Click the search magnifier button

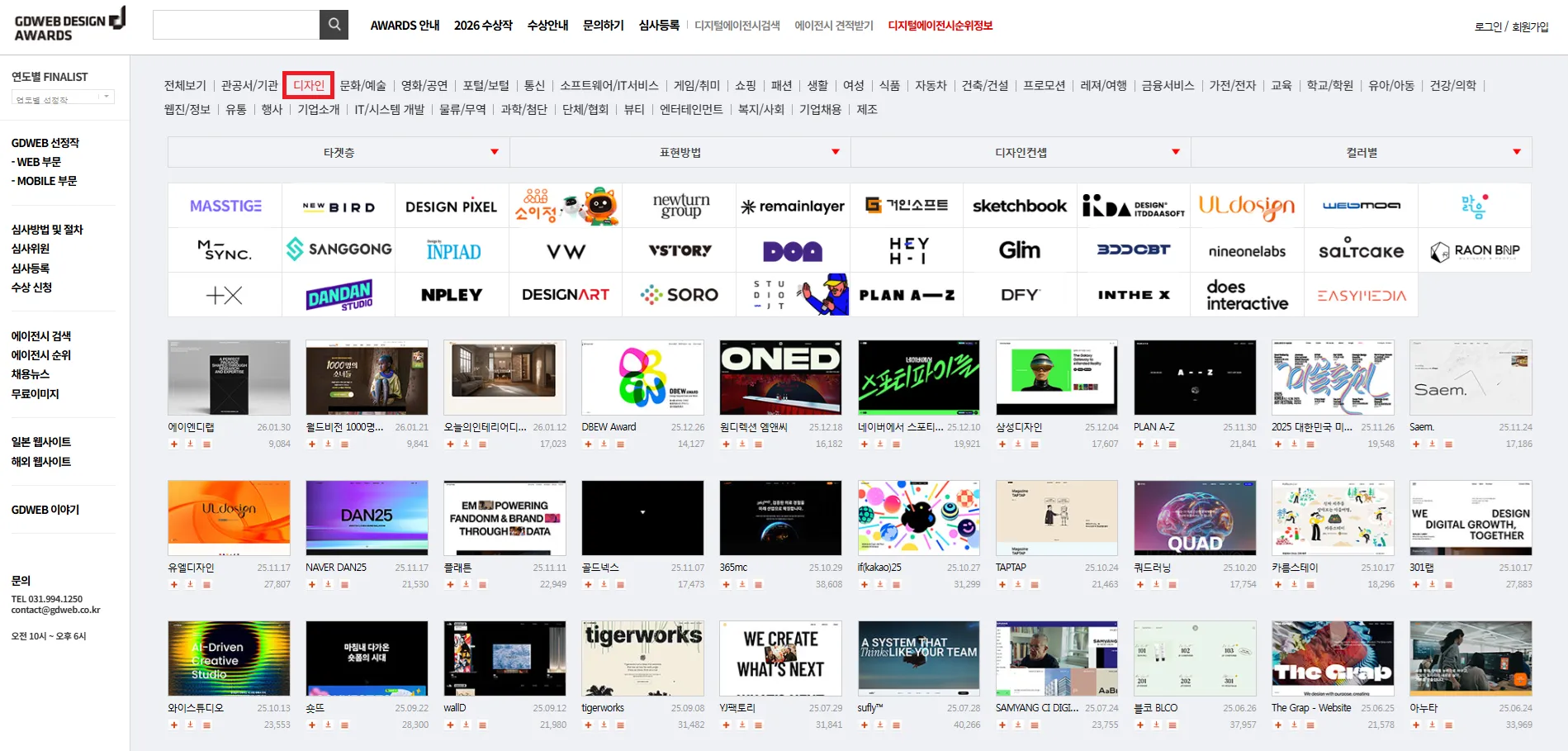pyautogui.click(x=334, y=25)
